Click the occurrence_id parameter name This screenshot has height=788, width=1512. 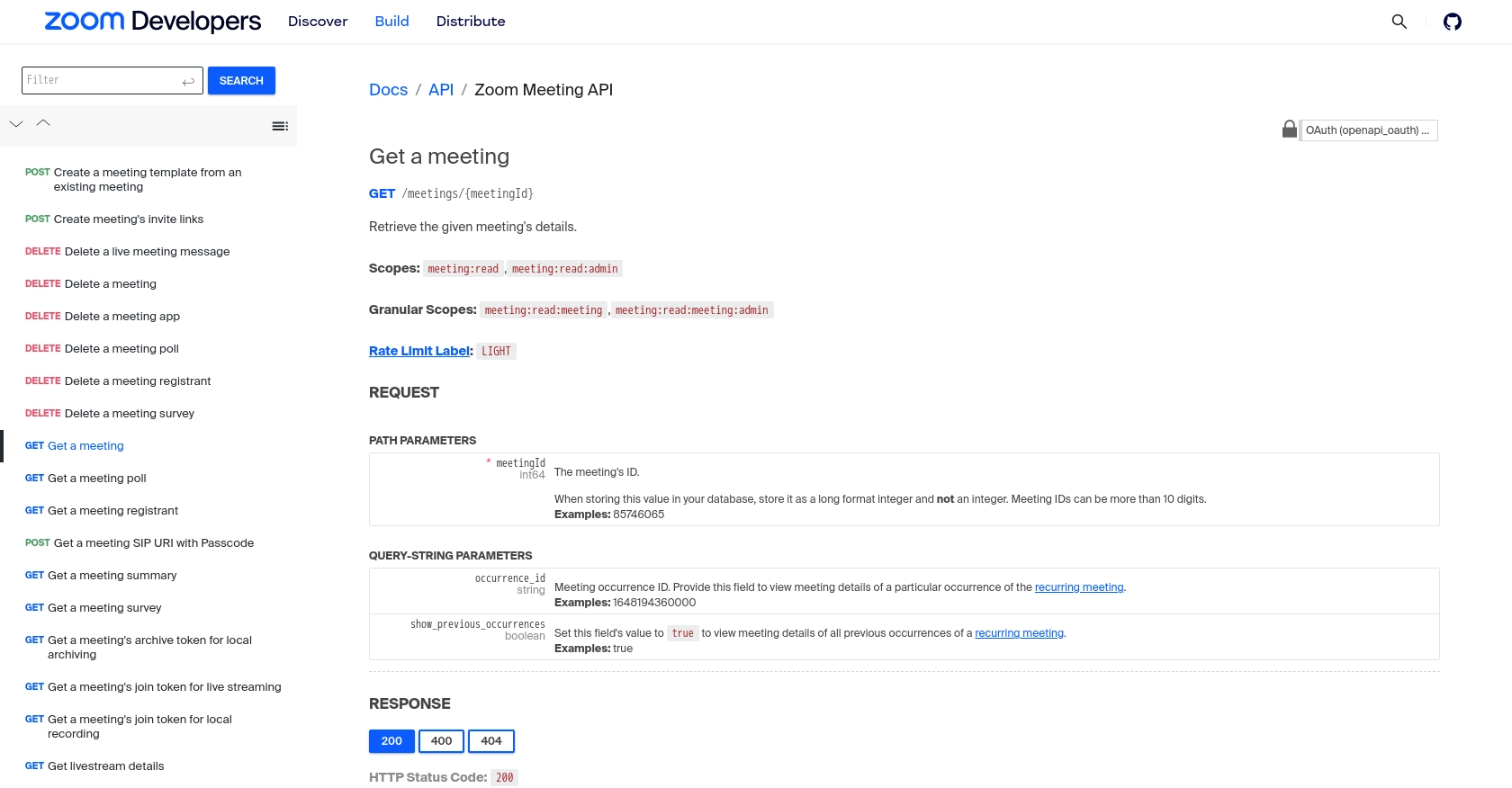click(509, 578)
